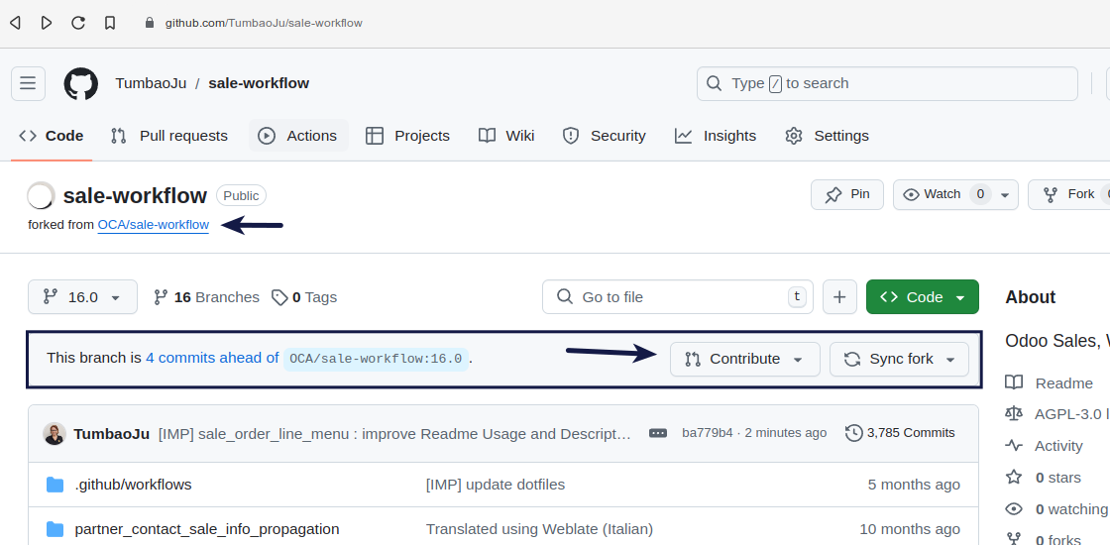View the 4 commits ahead link
This screenshot has width=1110, height=545.
[212, 358]
